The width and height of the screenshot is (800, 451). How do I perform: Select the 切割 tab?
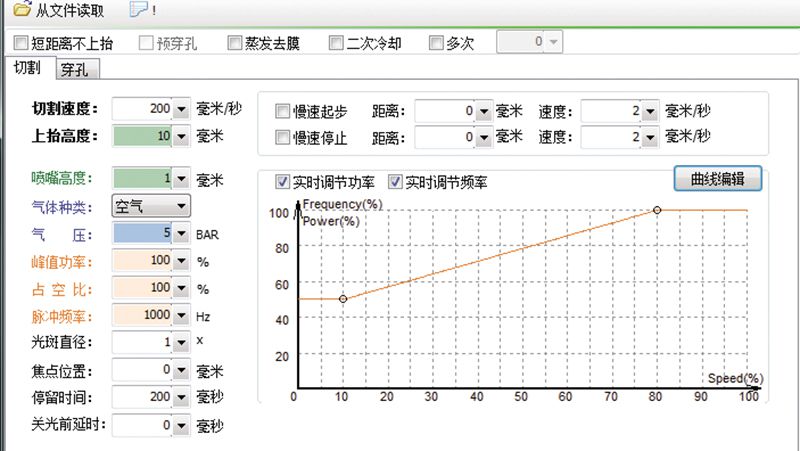(26, 69)
